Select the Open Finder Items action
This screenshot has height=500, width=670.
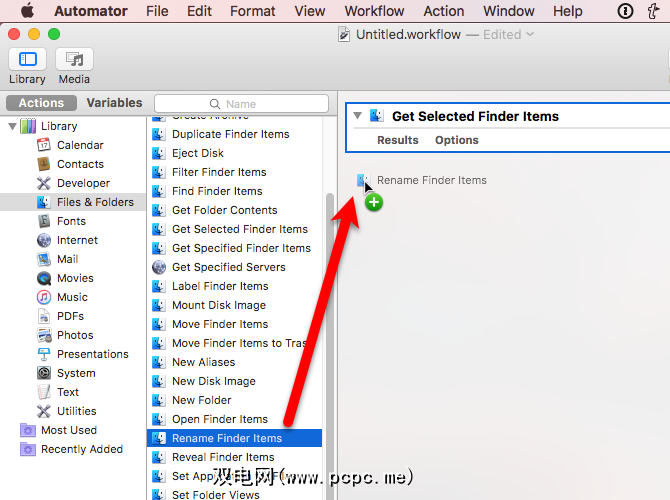coord(235,419)
